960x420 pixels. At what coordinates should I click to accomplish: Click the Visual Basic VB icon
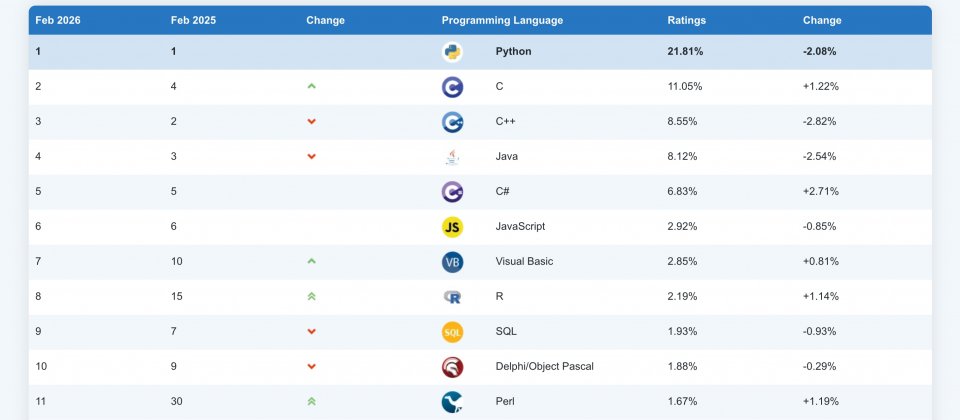tap(452, 262)
